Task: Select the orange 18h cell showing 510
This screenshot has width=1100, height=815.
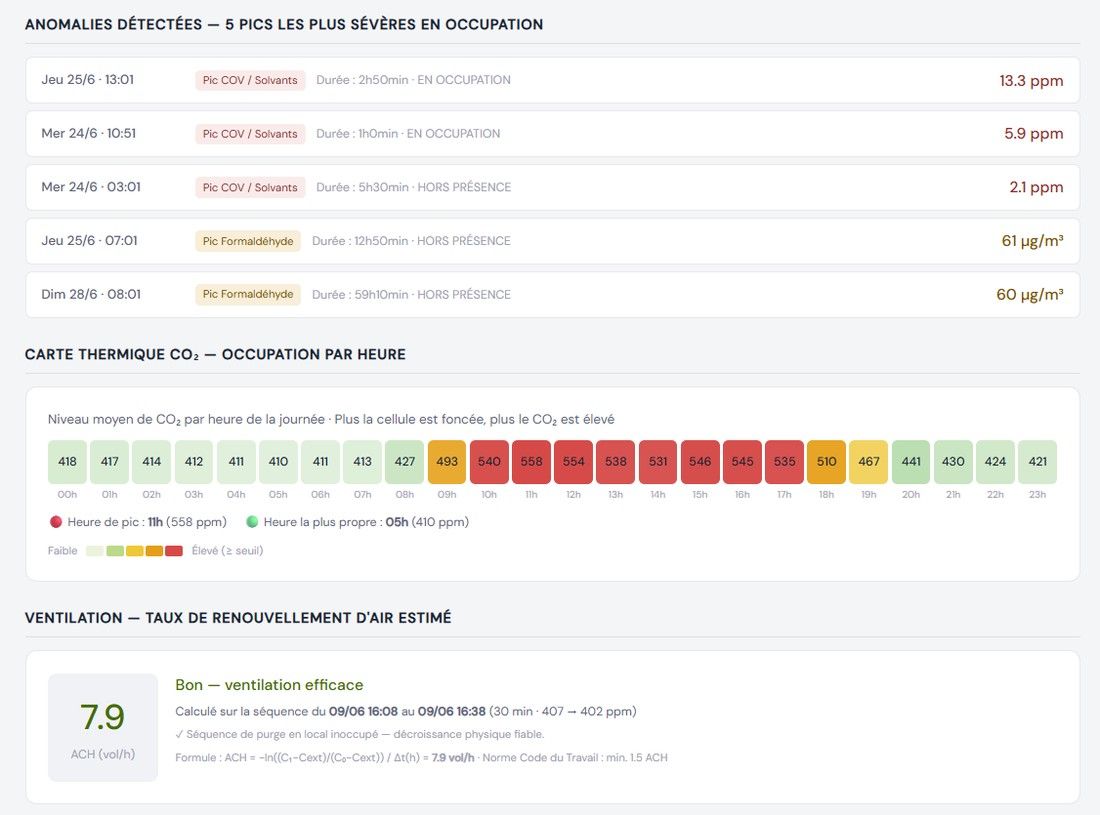Action: tap(826, 462)
